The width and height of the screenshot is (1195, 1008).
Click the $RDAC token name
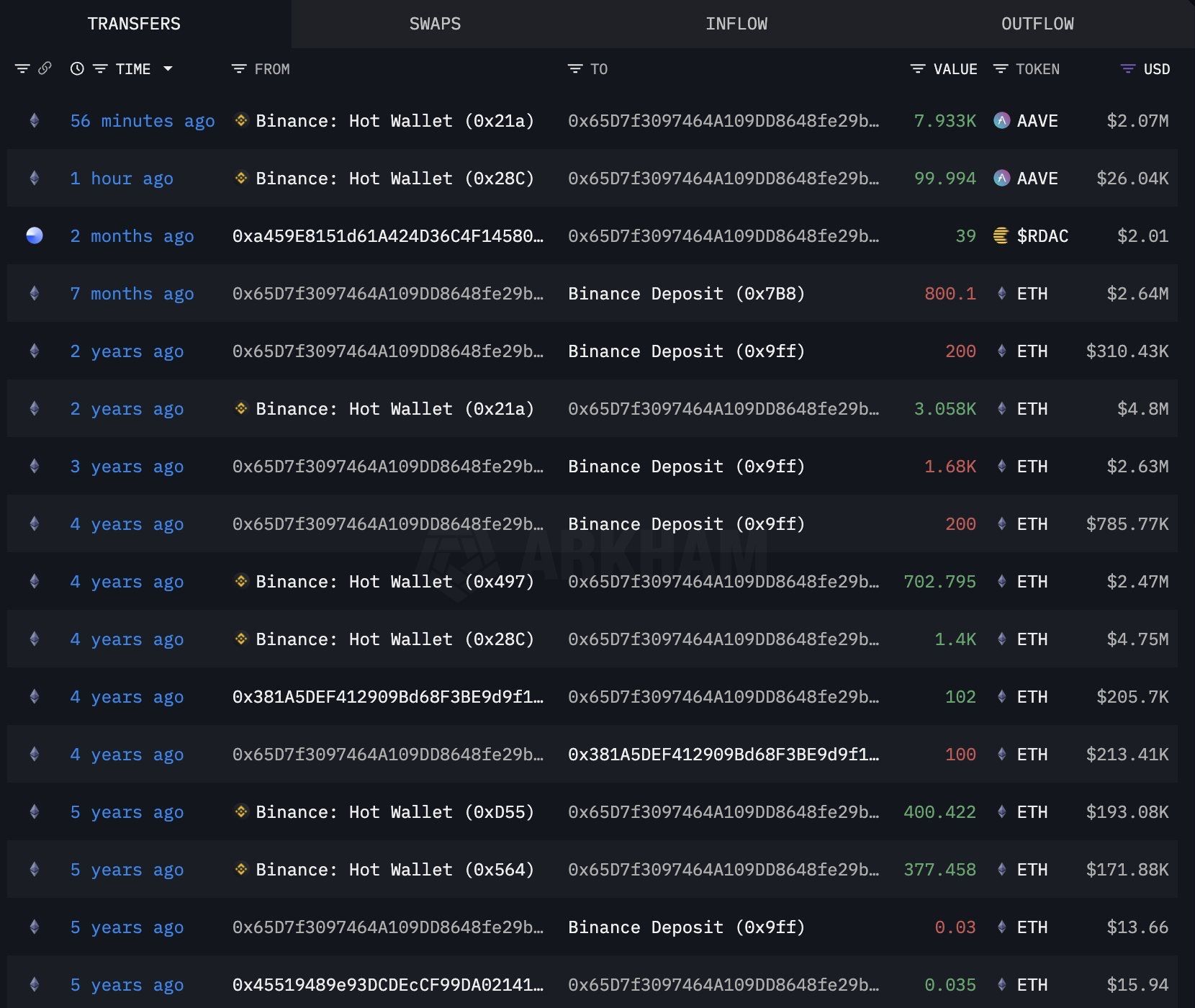1042,236
